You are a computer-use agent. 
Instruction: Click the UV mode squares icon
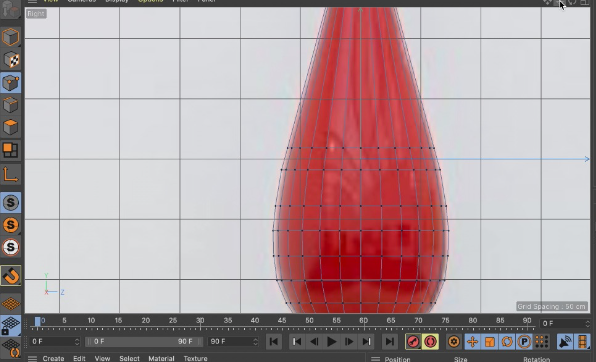pyautogui.click(x=11, y=150)
